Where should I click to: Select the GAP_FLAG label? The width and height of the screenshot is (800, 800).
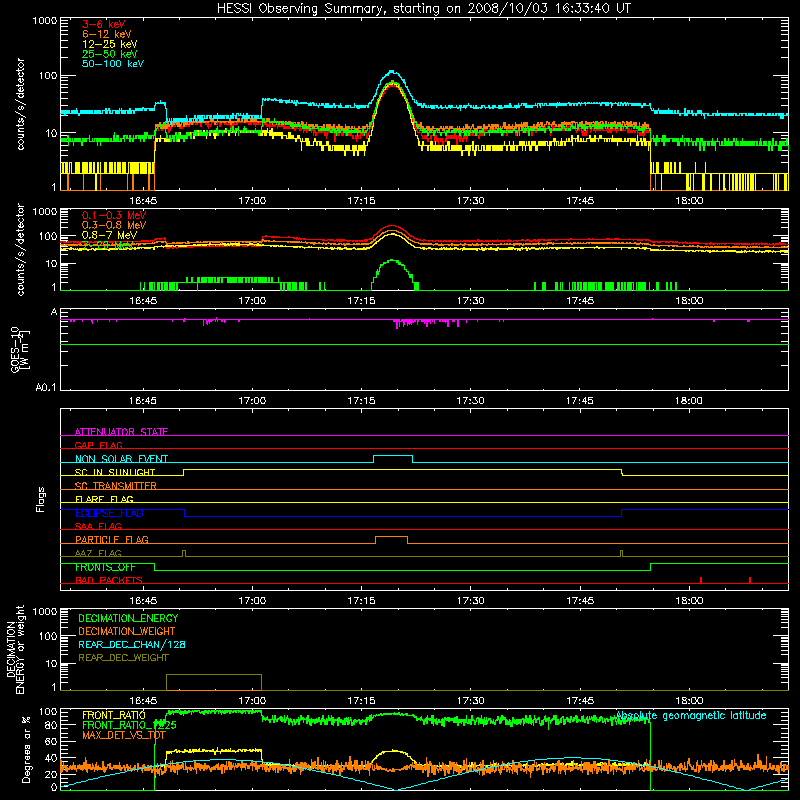(x=98, y=445)
